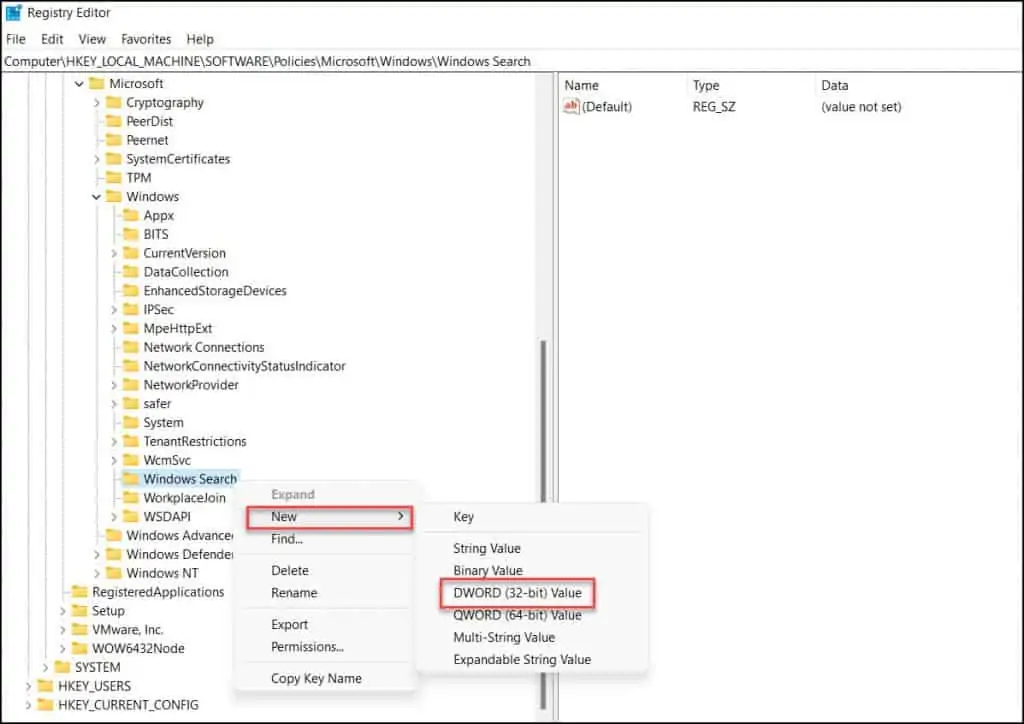The width and height of the screenshot is (1024, 724).
Task: Select the Windows Defender key
Action: click(x=180, y=554)
